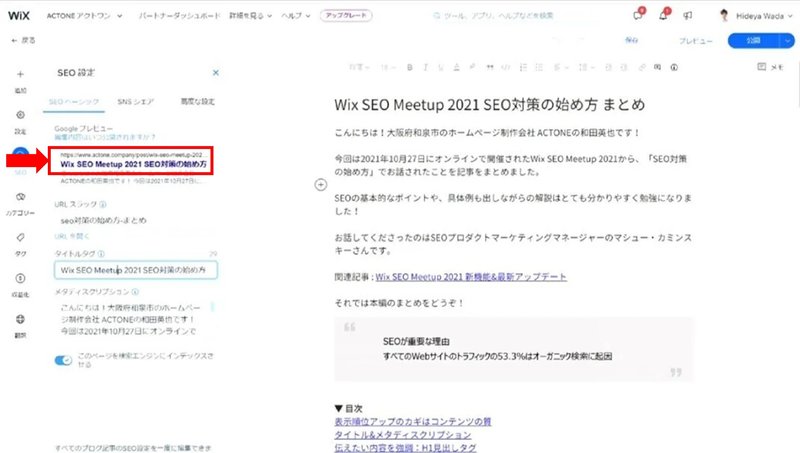Click the search bar in the header
This screenshot has height=453, width=800.
(x=494, y=16)
